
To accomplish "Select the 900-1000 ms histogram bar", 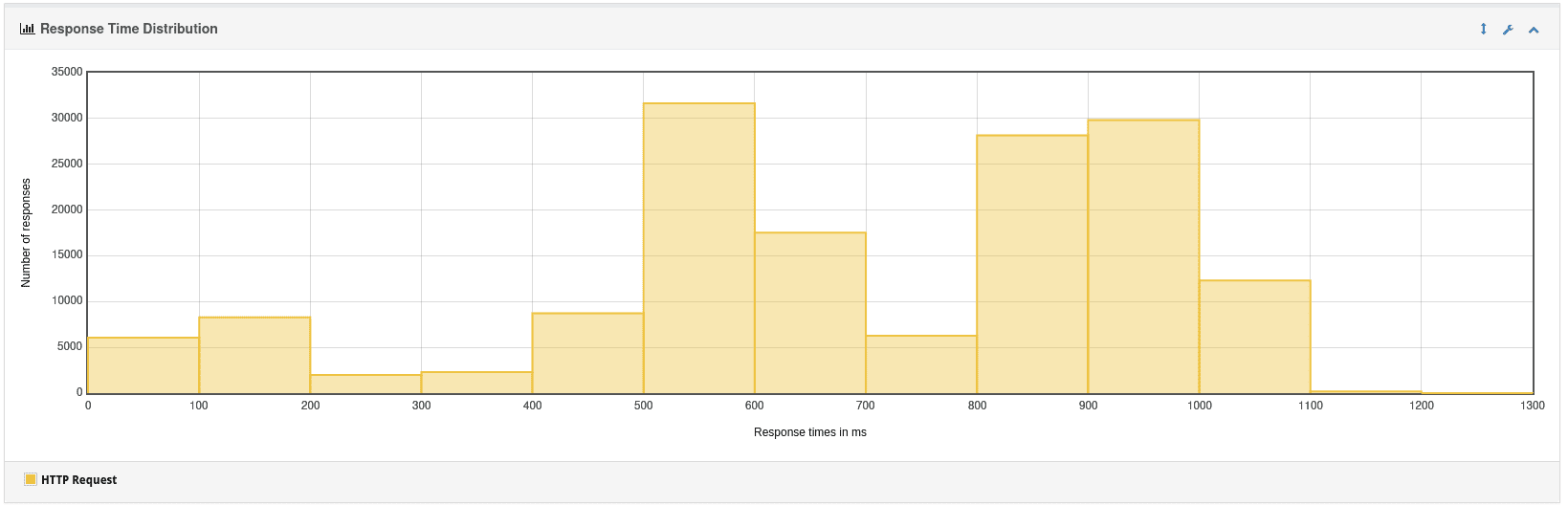I will pyautogui.click(x=1143, y=256).
